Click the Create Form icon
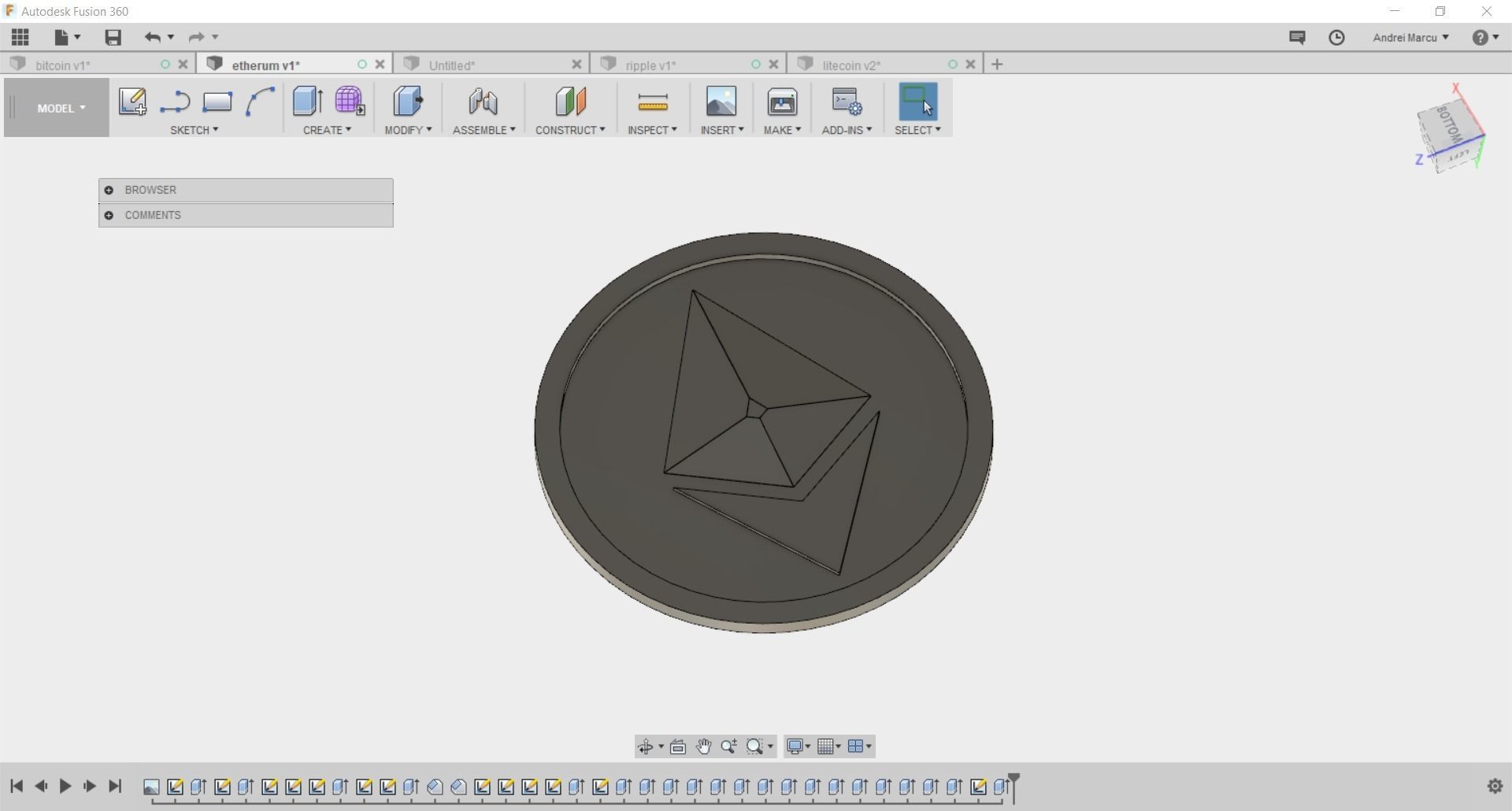The width and height of the screenshot is (1512, 811). [350, 102]
